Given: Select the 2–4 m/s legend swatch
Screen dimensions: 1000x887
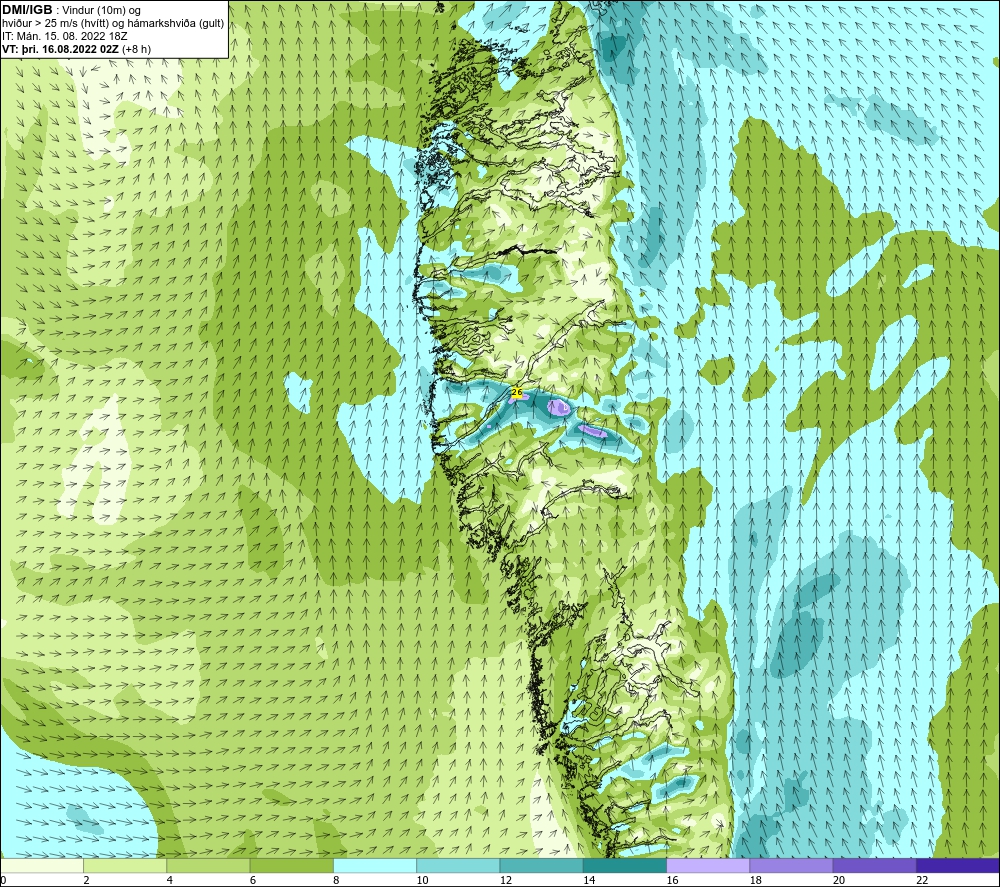Looking at the screenshot, I should (x=125, y=865).
